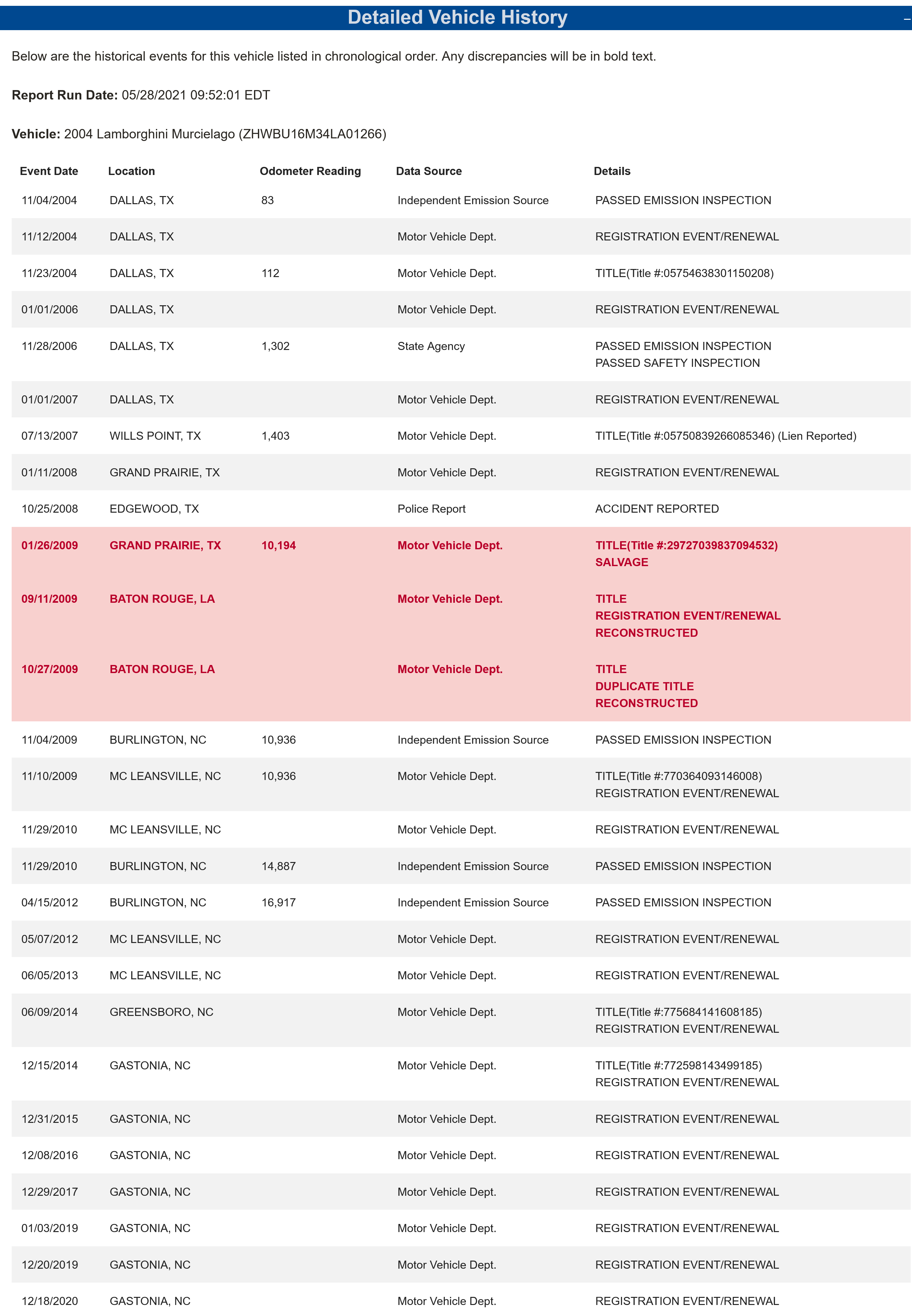Click the 12/18/2020 event date

50,1301
